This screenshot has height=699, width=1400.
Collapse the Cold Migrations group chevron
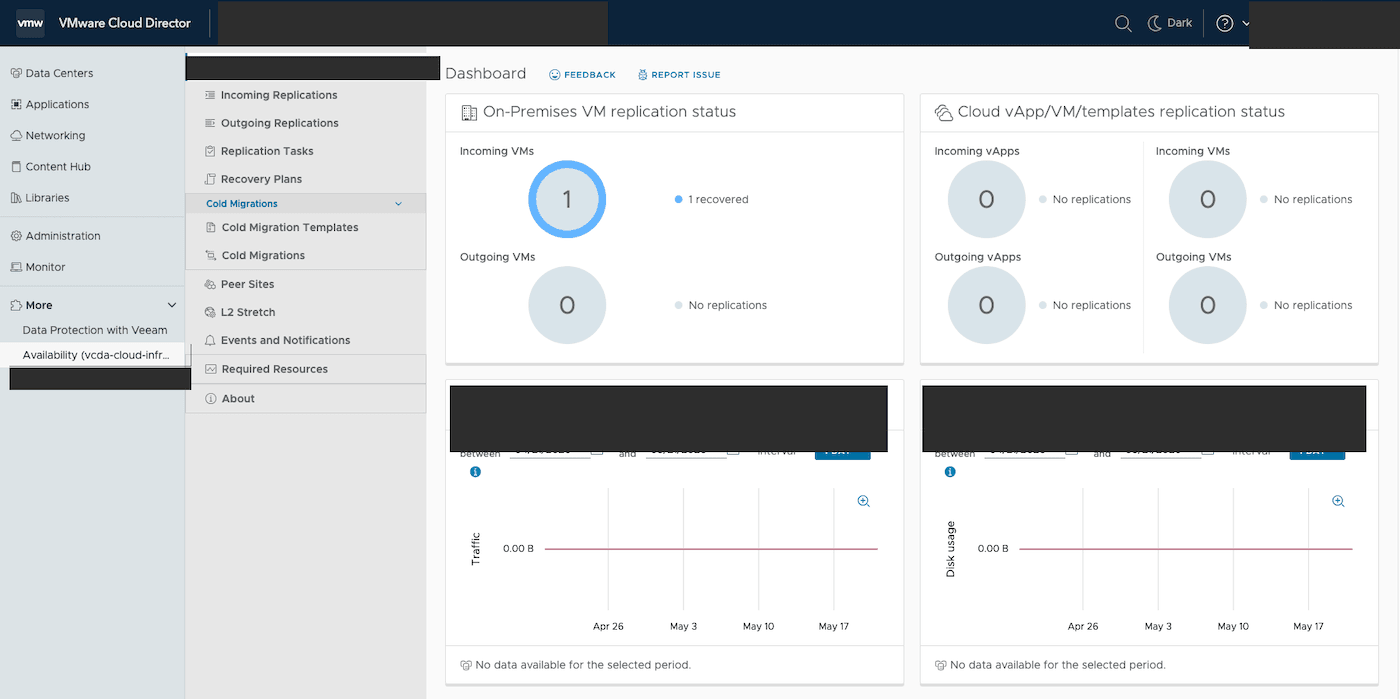(398, 204)
